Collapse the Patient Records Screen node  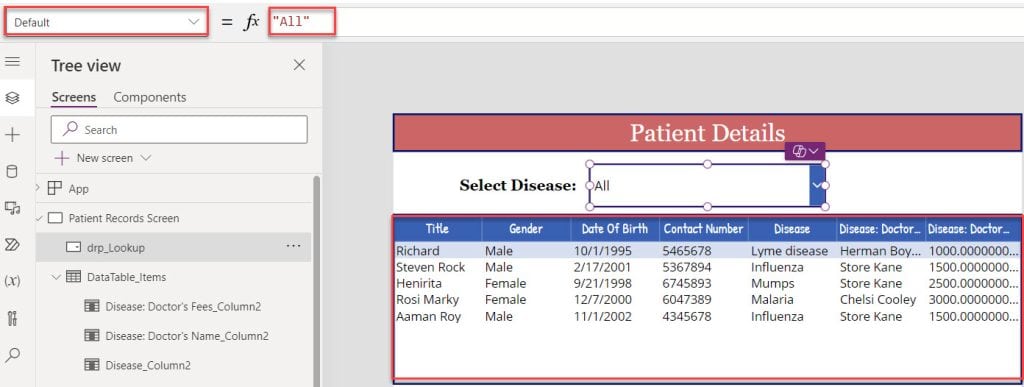tap(39, 218)
